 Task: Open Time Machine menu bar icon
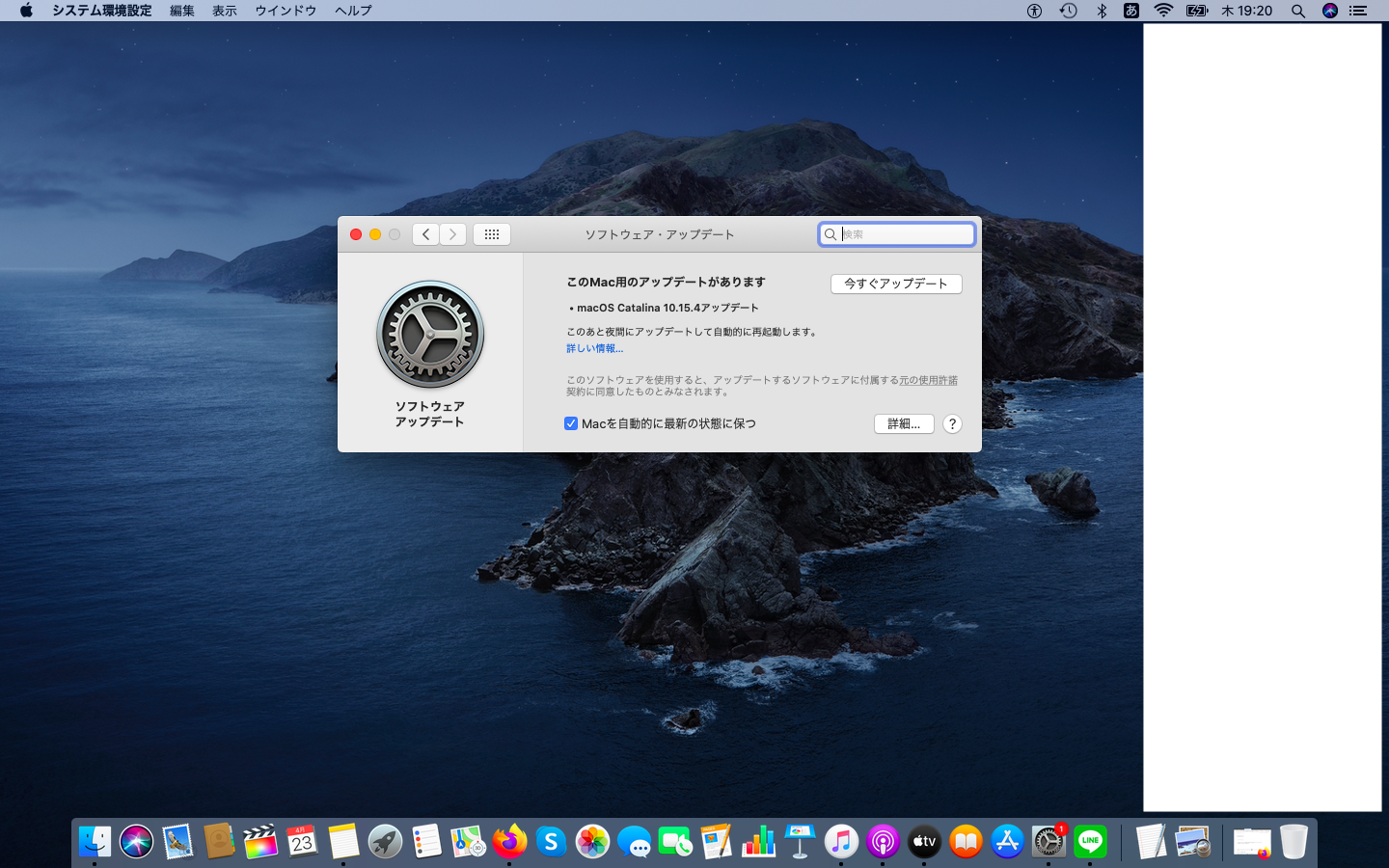pyautogui.click(x=1068, y=11)
